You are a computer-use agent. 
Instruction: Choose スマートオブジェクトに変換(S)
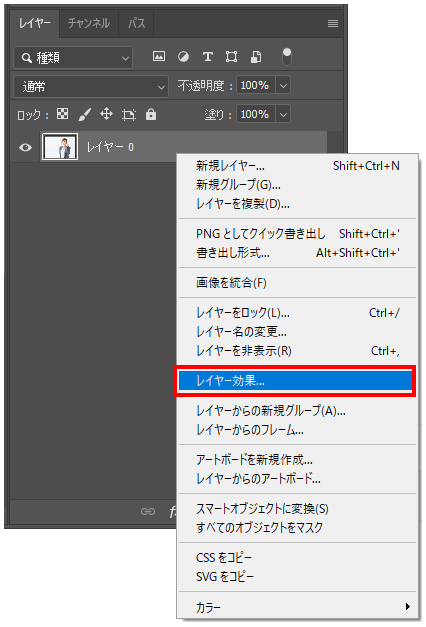[x=297, y=509]
